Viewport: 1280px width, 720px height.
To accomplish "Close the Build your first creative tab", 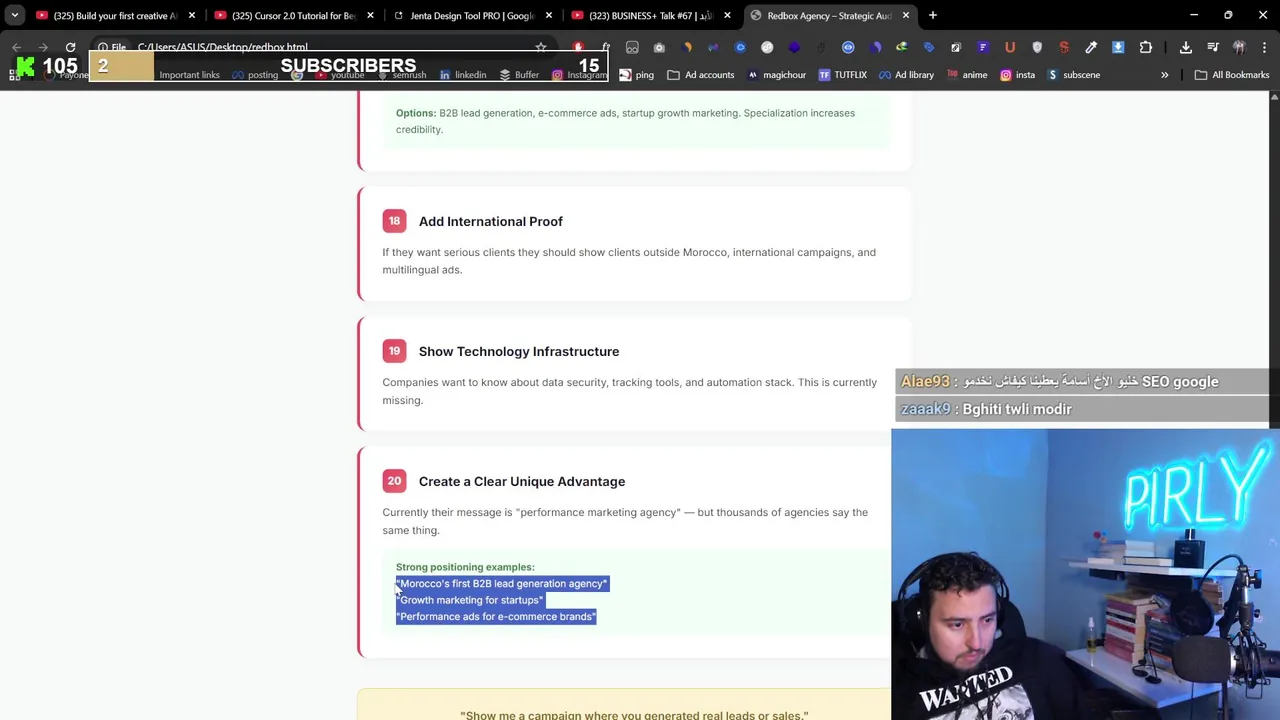I will (192, 15).
